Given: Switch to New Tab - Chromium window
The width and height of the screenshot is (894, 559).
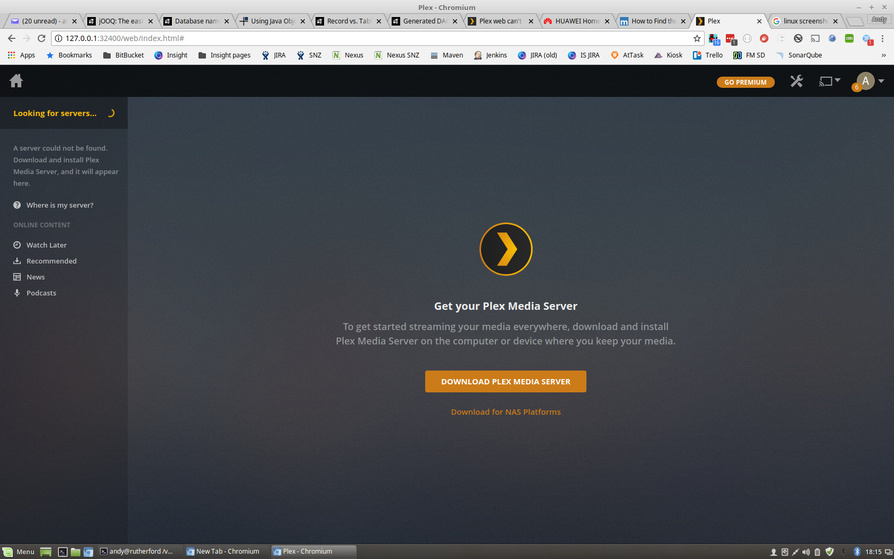Looking at the screenshot, I should pyautogui.click(x=224, y=552).
